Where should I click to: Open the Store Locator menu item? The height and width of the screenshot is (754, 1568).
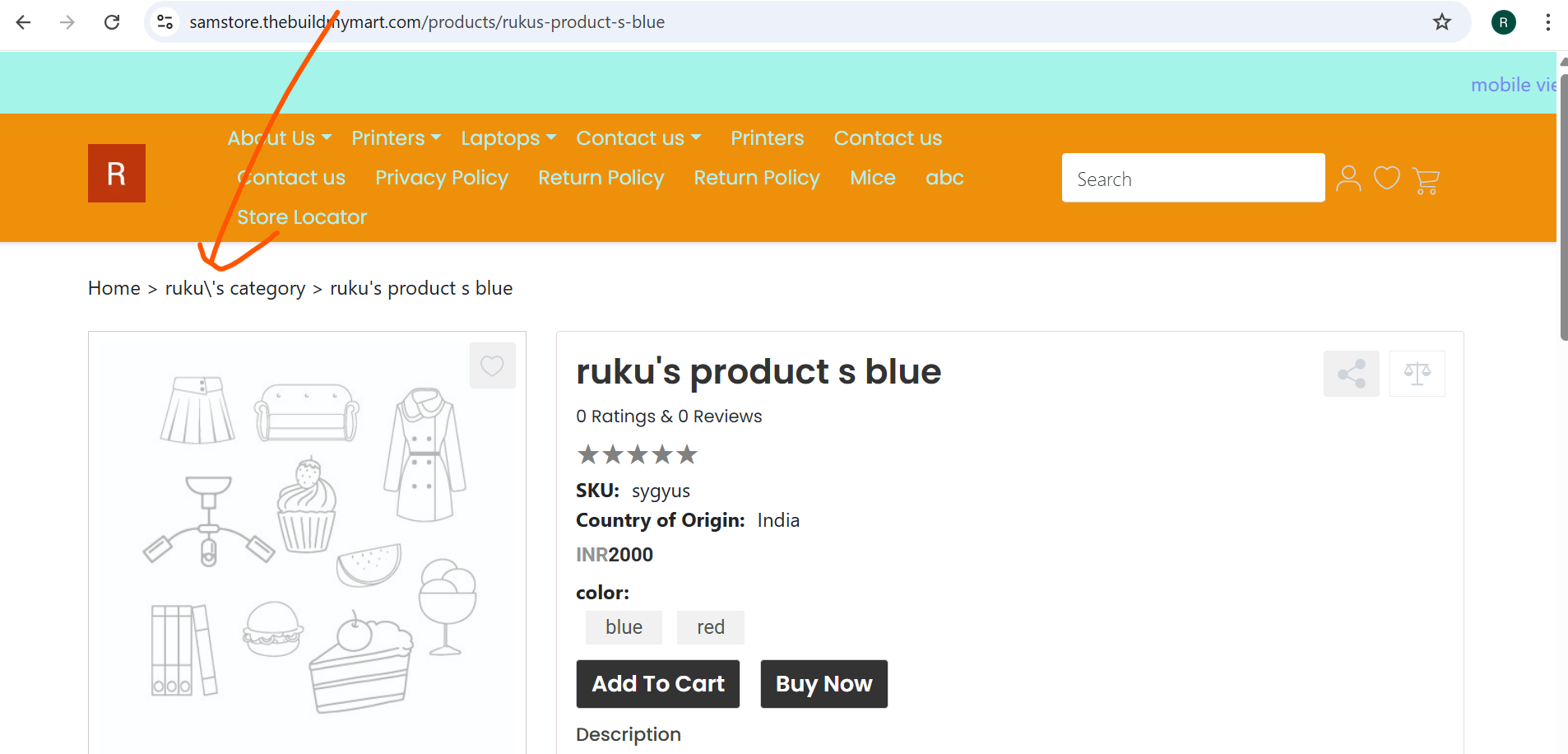pyautogui.click(x=302, y=217)
